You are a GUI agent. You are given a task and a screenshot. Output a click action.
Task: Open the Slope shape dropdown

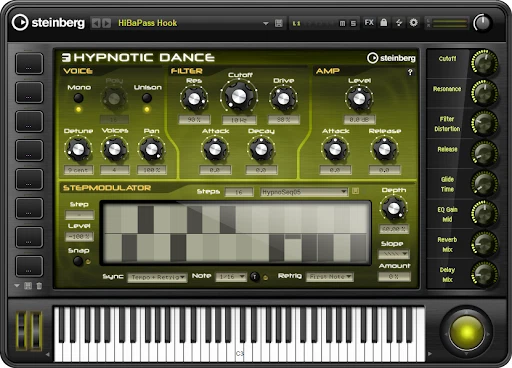coord(394,254)
